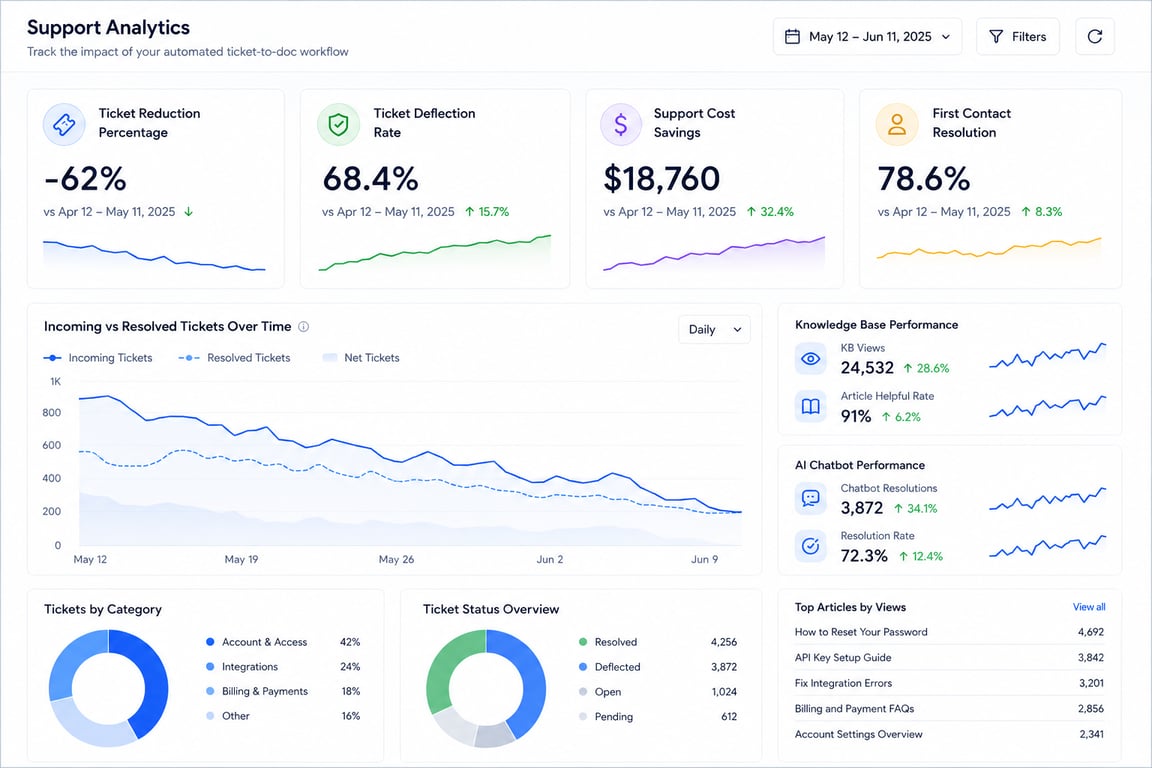Click the 78.6% resolution value
The width and height of the screenshot is (1152, 768).
click(x=924, y=179)
